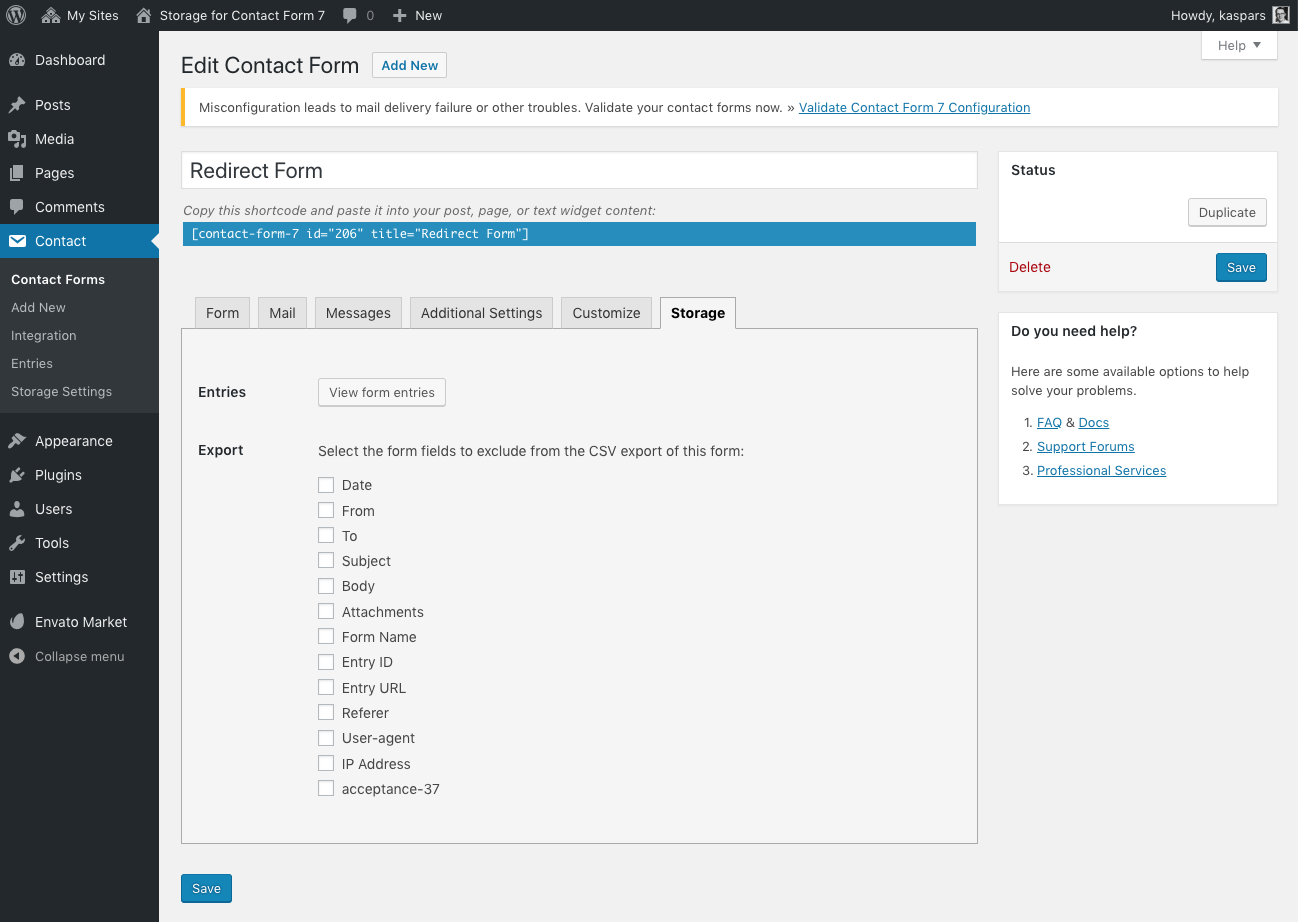Image resolution: width=1298 pixels, height=922 pixels.
Task: Expand the Help dropdown
Action: (x=1238, y=45)
